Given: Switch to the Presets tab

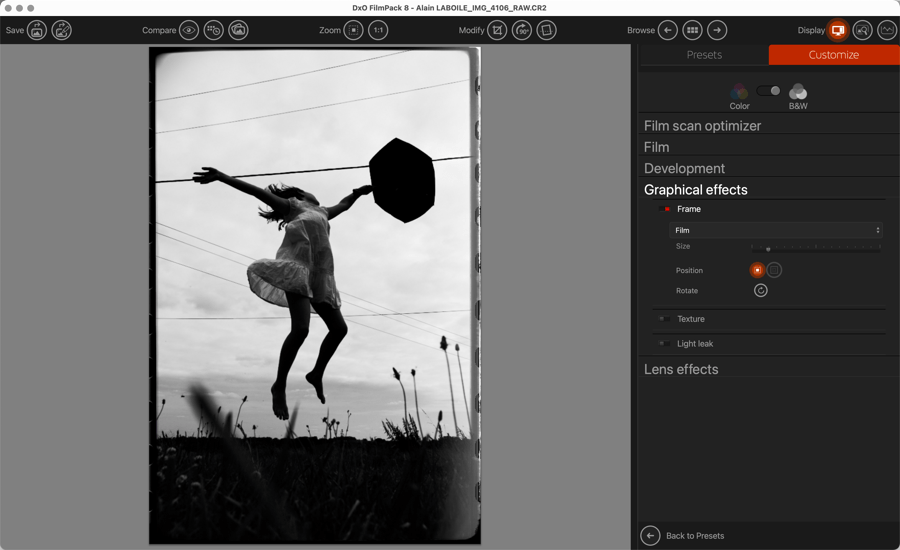Looking at the screenshot, I should (704, 55).
